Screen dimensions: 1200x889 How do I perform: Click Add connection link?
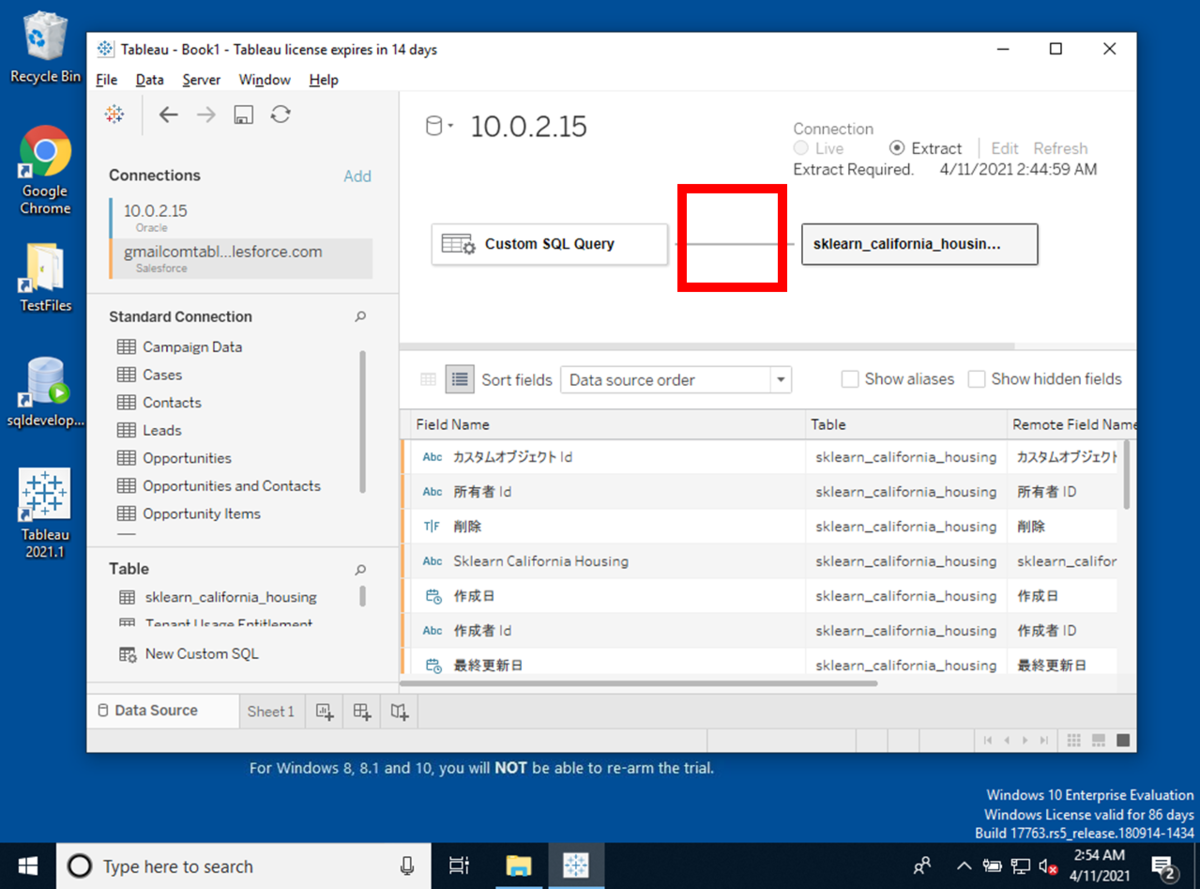click(x=357, y=176)
